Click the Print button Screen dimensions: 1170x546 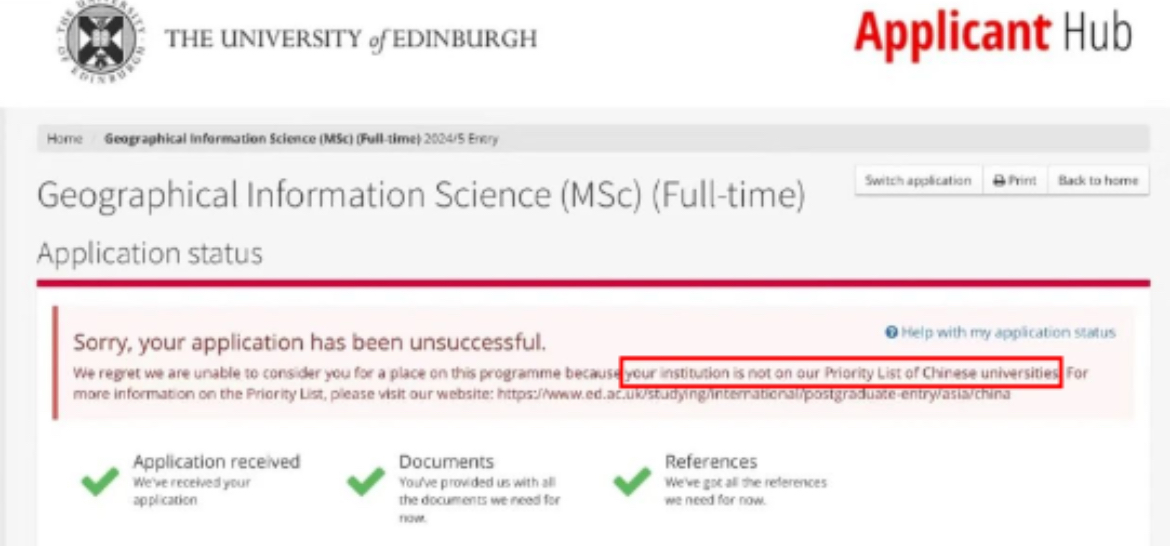click(x=1014, y=181)
